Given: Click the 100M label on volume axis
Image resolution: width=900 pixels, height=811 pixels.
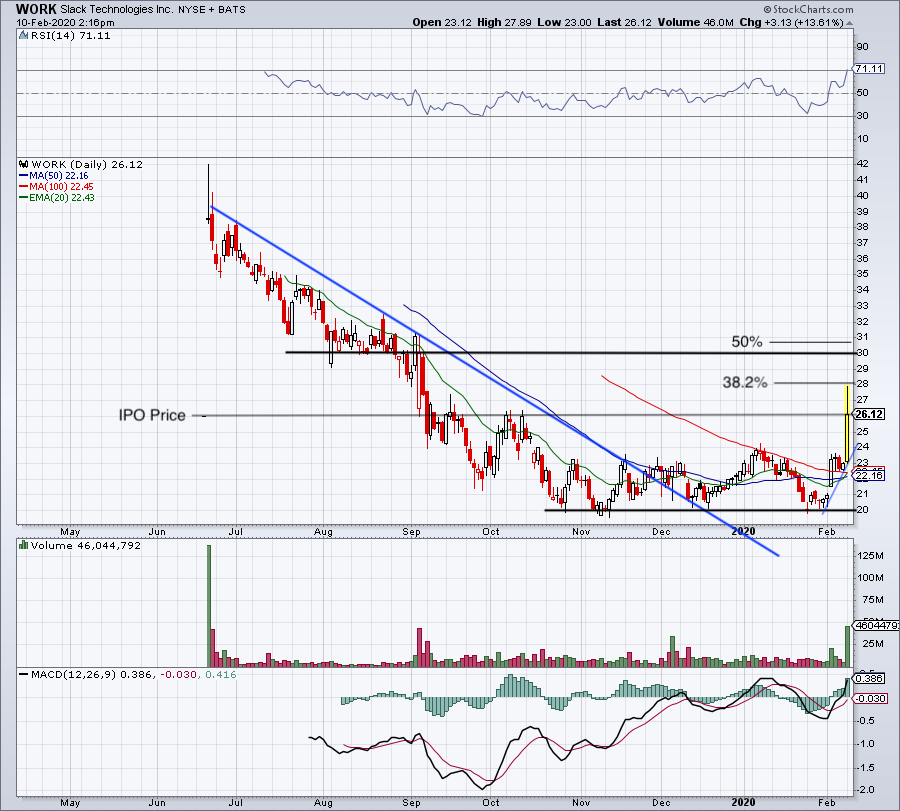Looking at the screenshot, I should pos(871,578).
